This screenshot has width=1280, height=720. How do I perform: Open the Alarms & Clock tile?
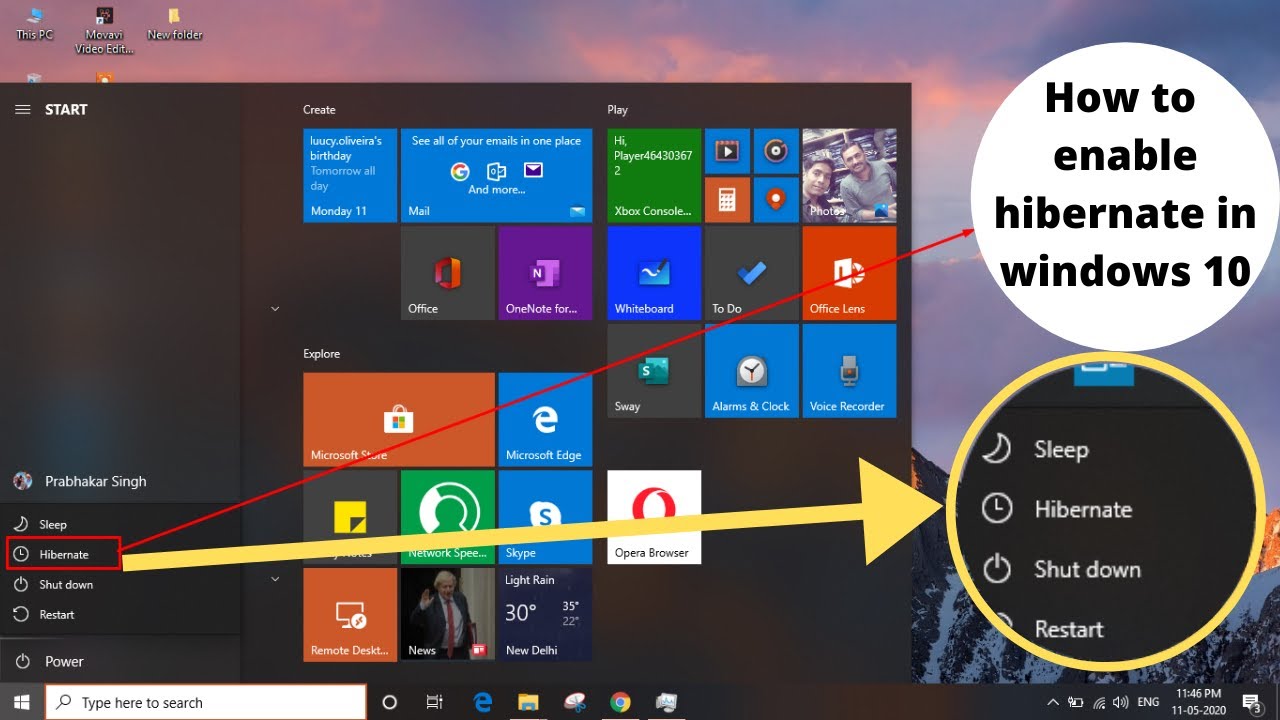pos(752,371)
